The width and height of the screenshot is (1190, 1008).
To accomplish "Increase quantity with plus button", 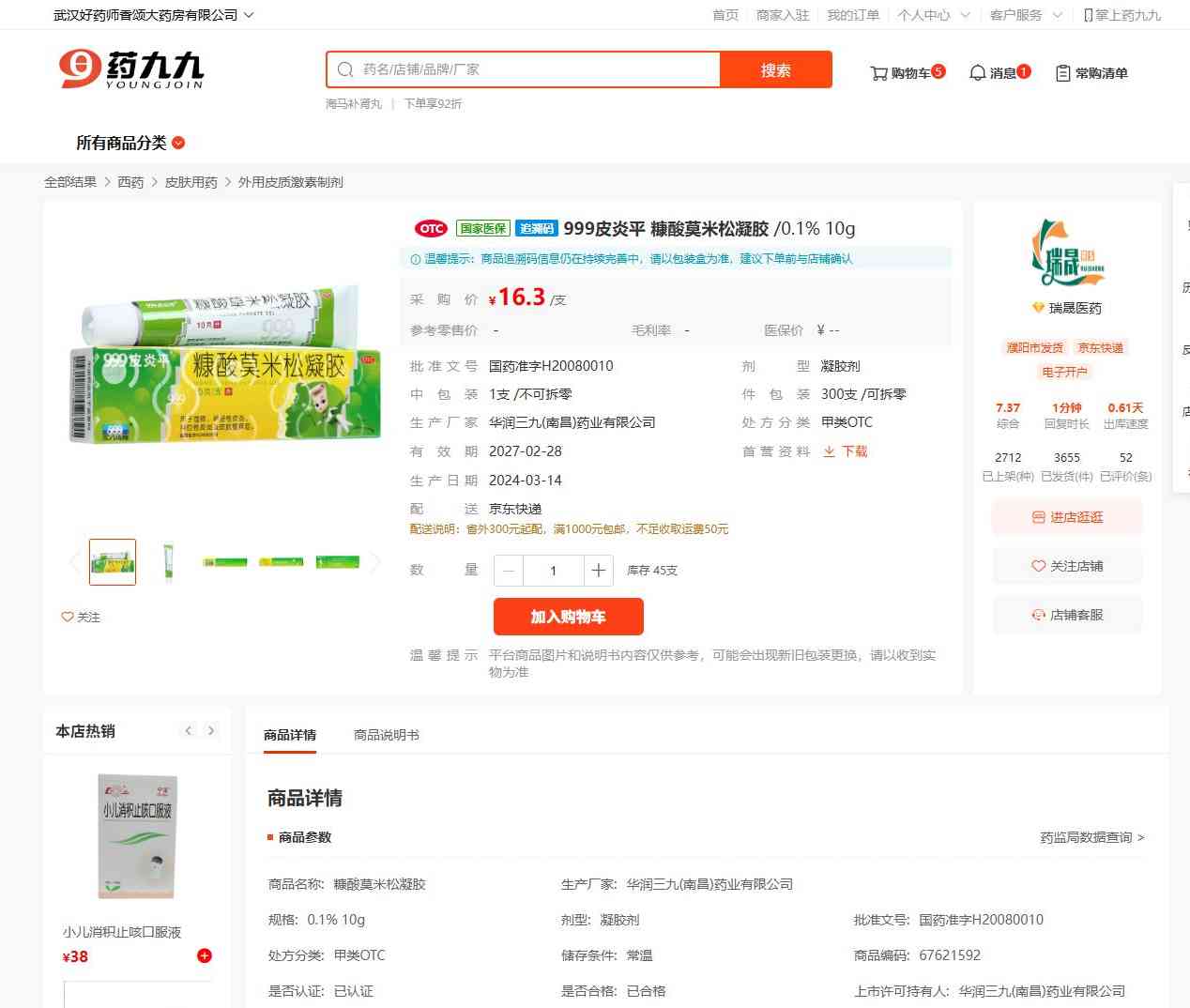I will point(599,571).
